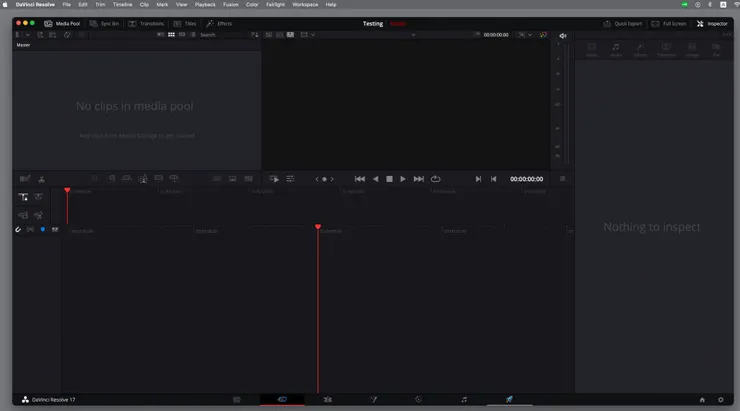Open the Timeline menu
The width and height of the screenshot is (740, 411).
(122, 5)
